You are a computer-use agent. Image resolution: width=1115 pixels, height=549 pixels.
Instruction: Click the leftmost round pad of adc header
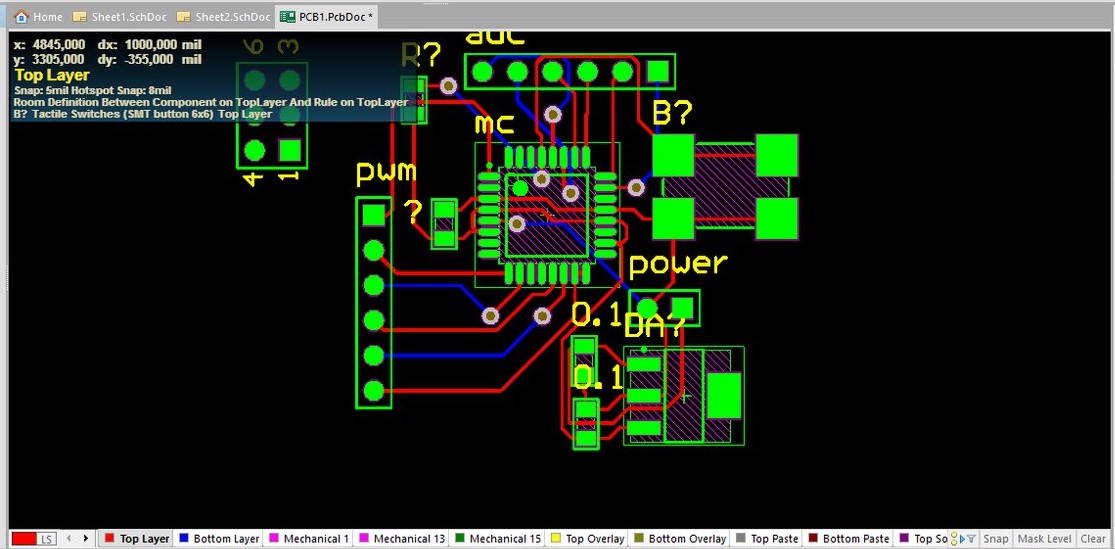point(482,71)
